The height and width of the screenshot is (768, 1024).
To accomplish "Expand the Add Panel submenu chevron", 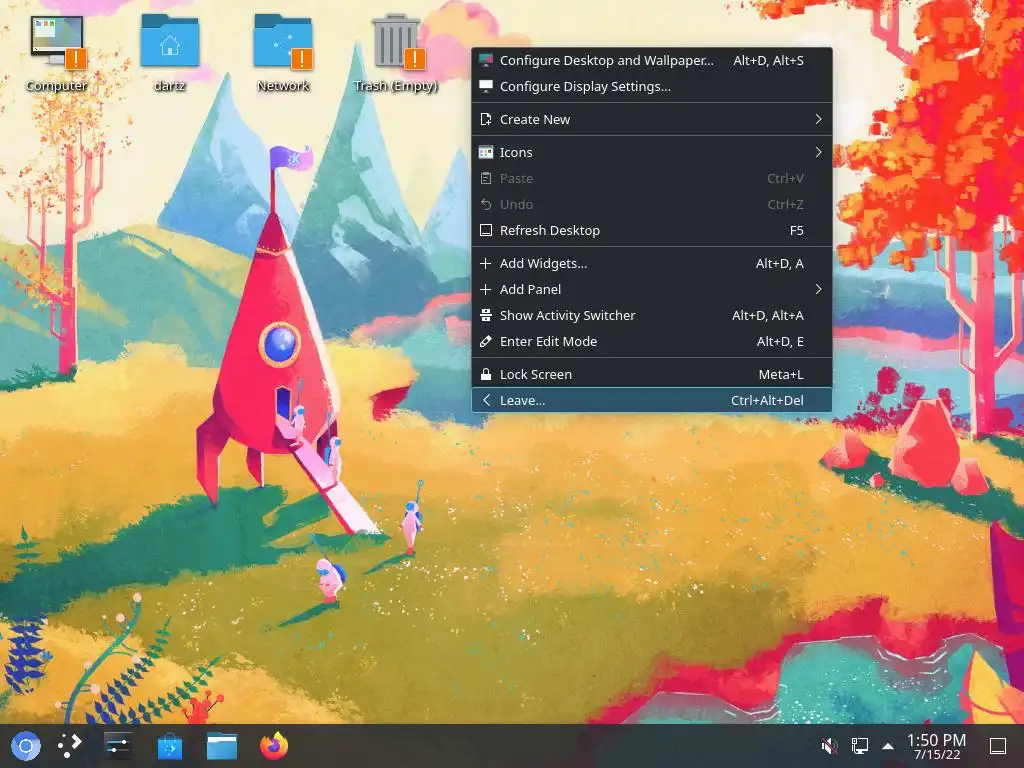I will tap(818, 289).
